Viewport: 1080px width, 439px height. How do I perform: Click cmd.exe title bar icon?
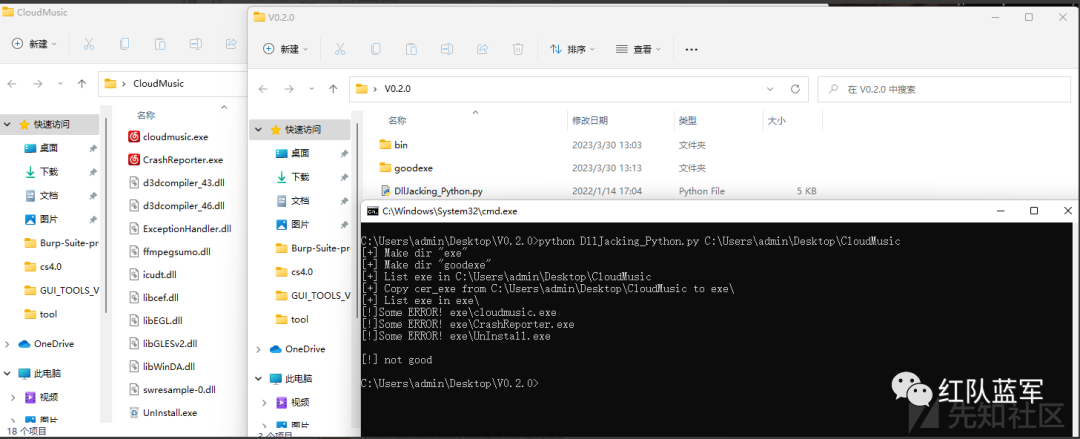(x=372, y=211)
